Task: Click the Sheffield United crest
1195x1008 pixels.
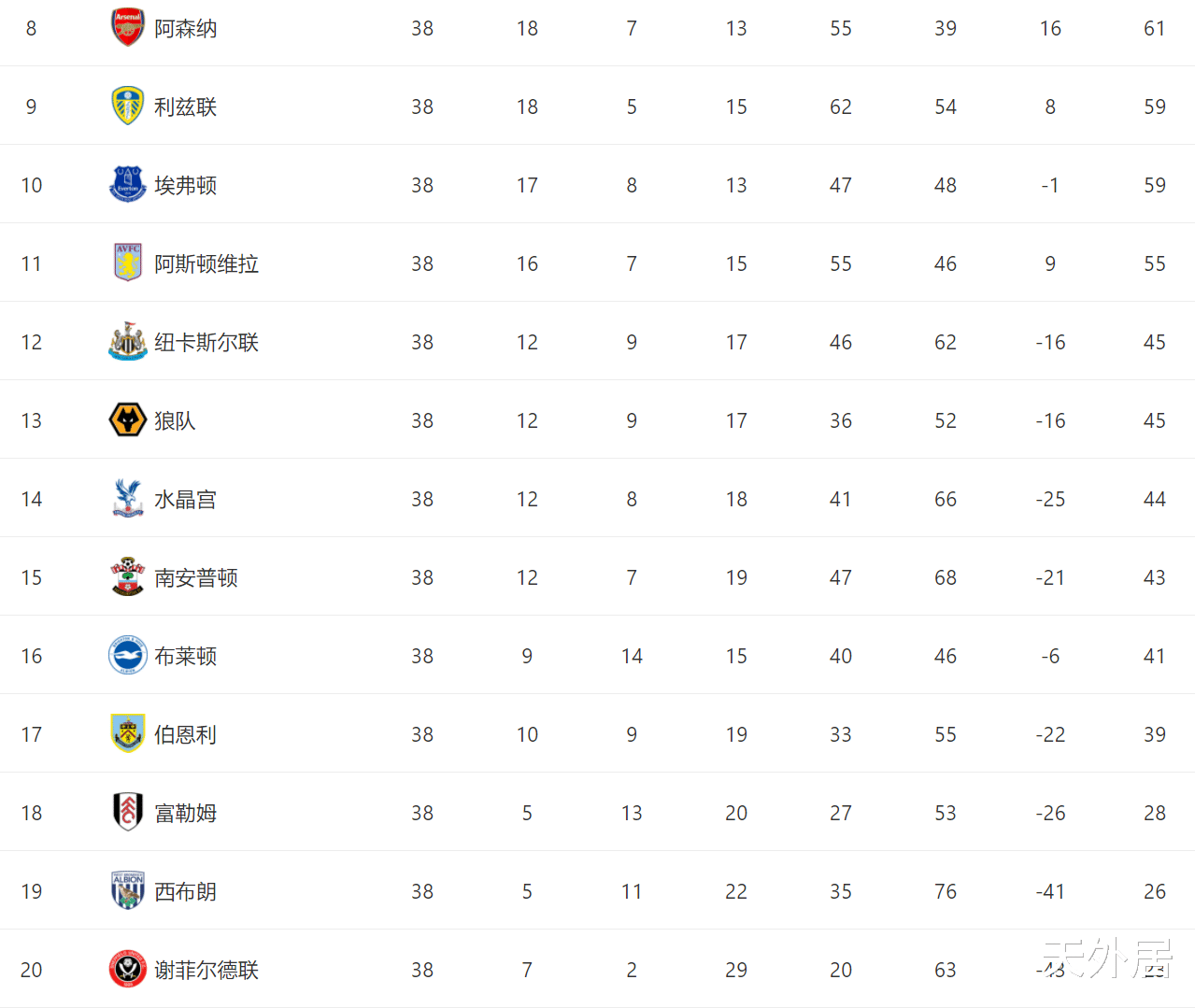Action: point(128,969)
